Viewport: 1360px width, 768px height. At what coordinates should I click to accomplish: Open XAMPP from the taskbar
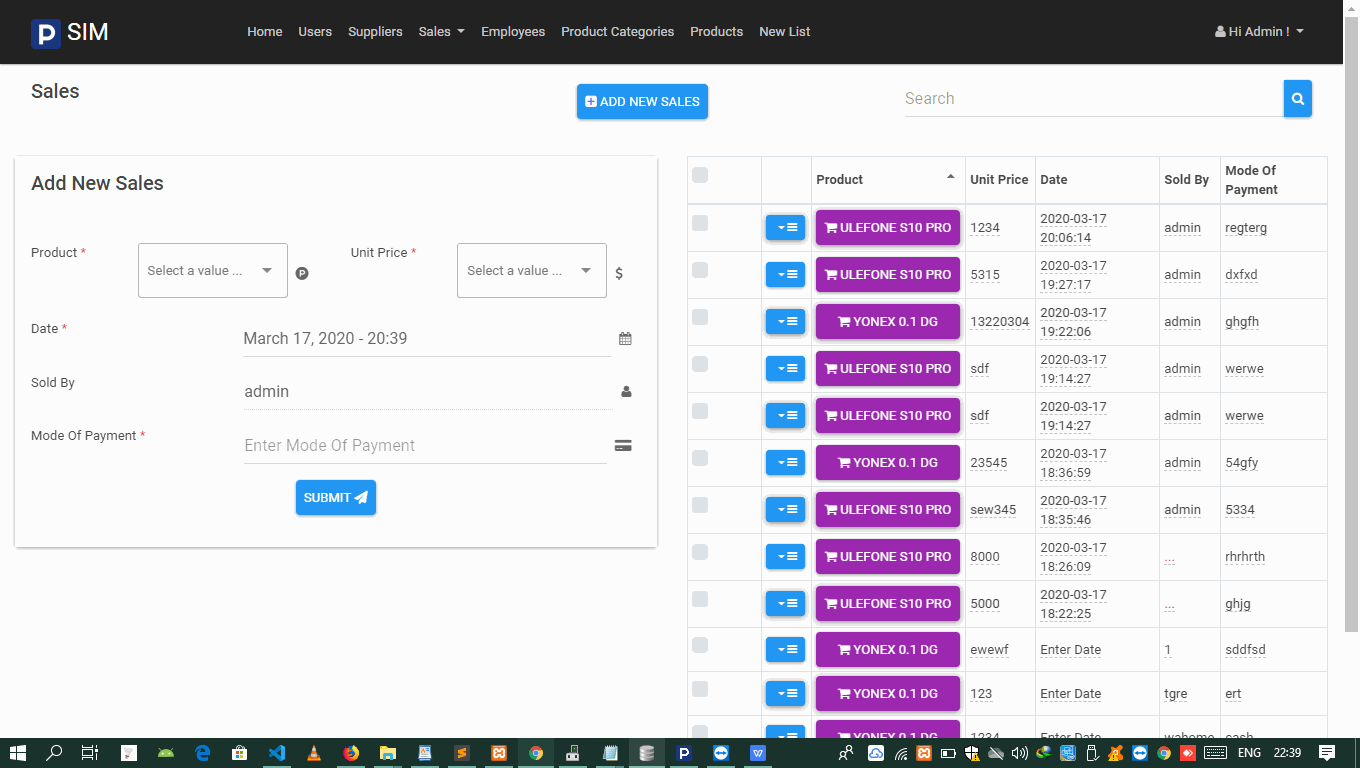499,753
